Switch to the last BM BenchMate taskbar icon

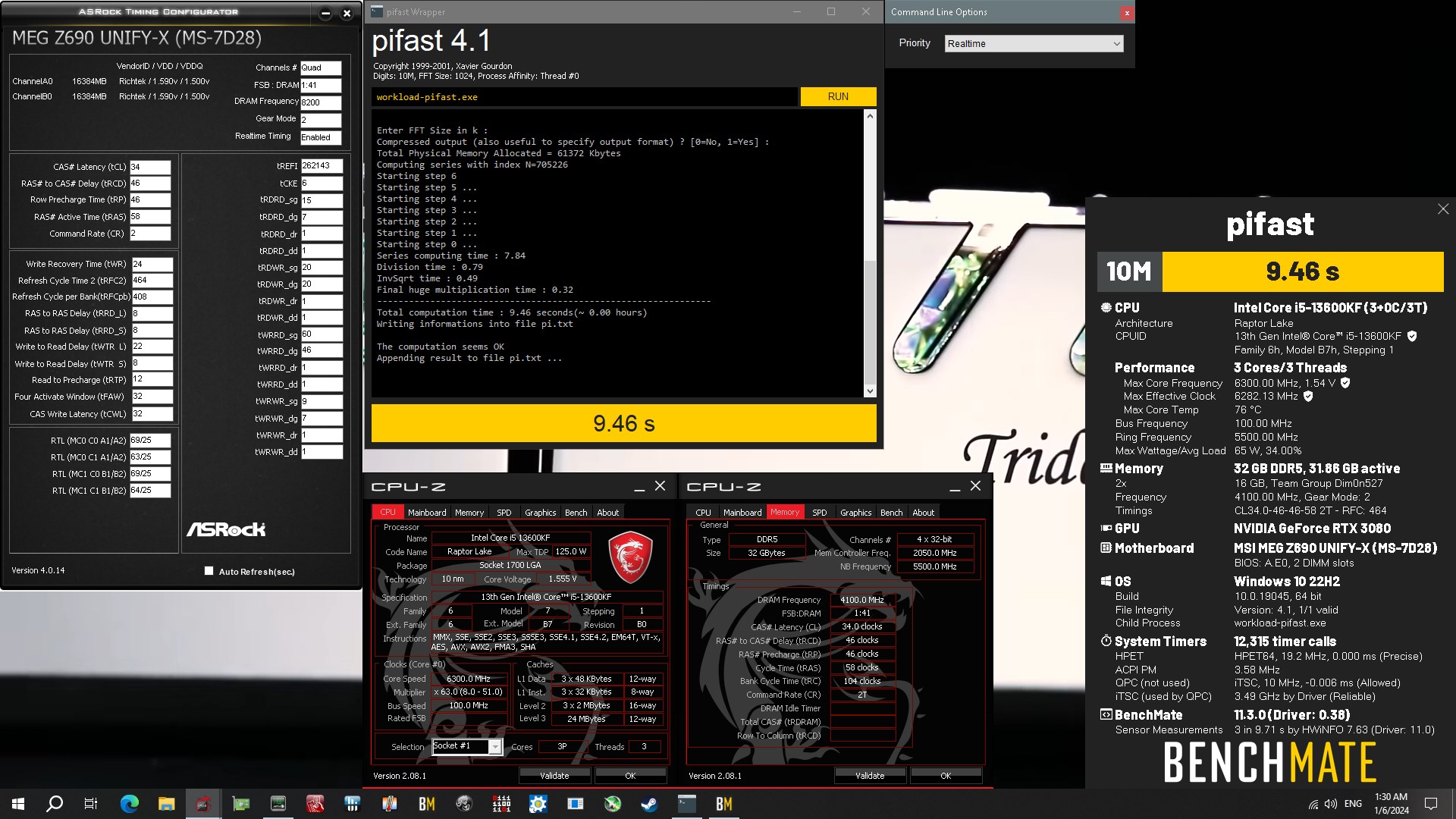coord(724,804)
